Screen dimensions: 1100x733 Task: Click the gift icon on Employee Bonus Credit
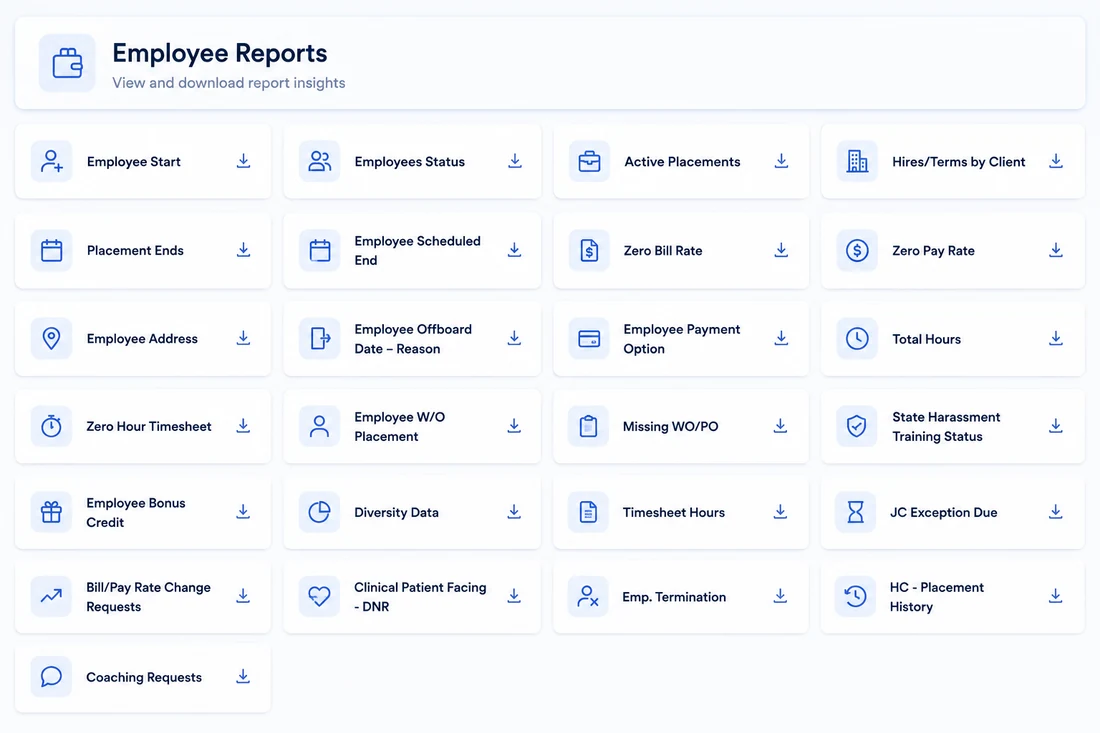[51, 512]
